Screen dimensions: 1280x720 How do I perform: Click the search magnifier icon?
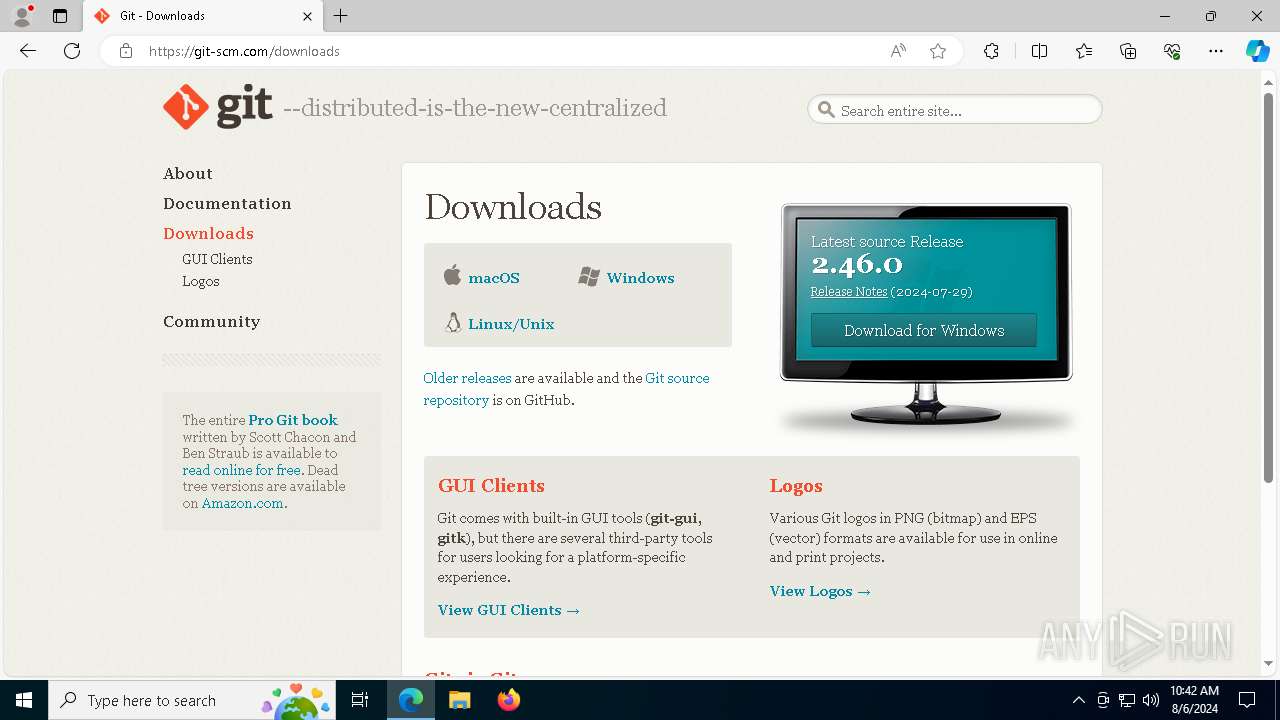tap(826, 110)
